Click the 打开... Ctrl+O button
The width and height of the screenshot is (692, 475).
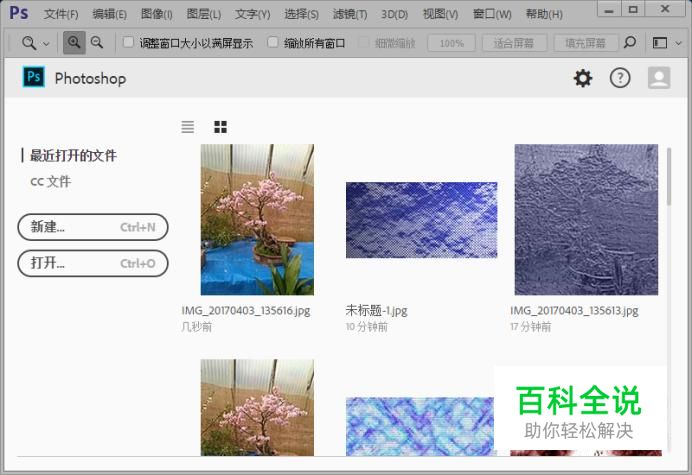[93, 264]
